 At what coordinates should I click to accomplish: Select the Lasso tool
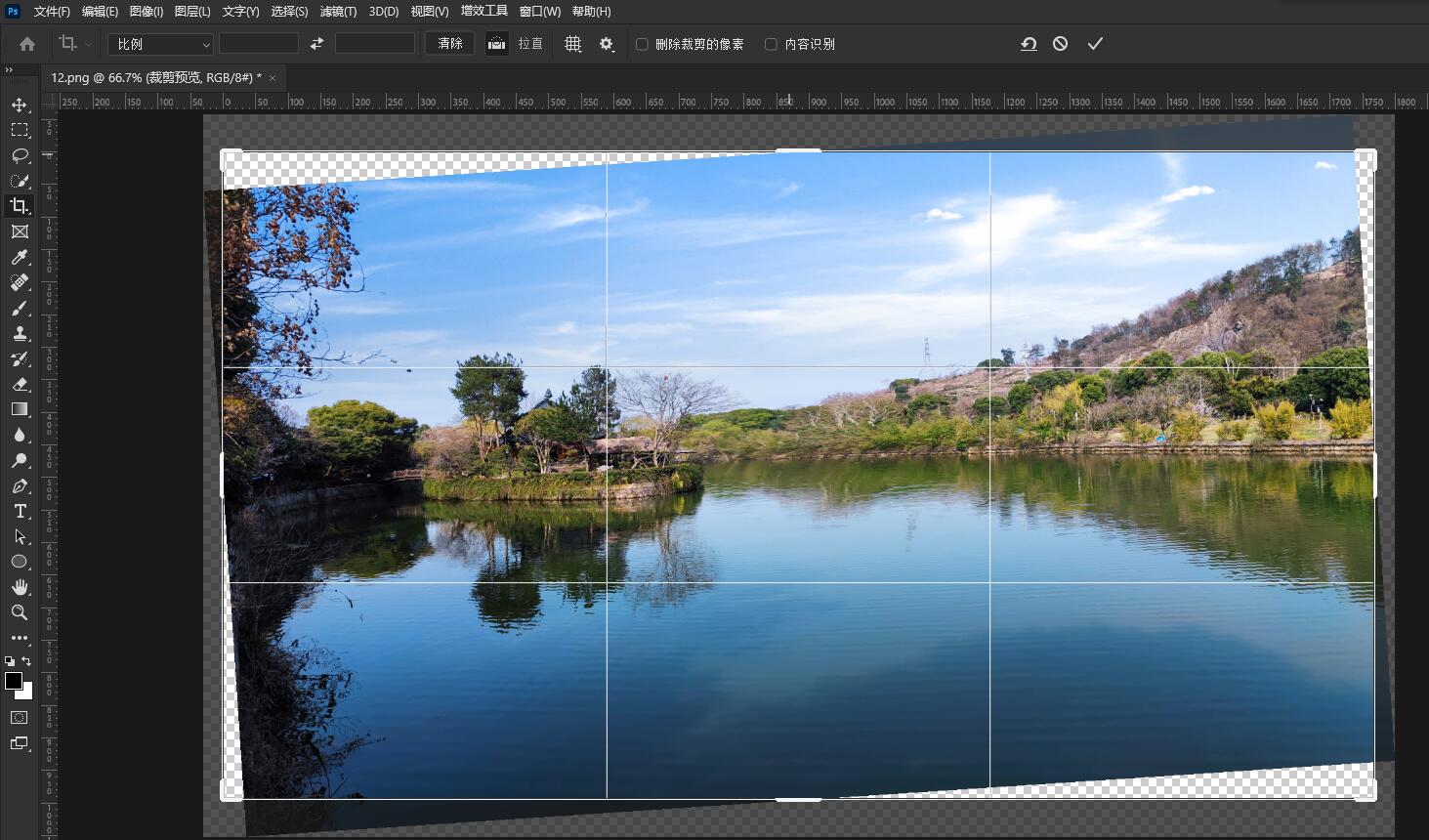(20, 155)
